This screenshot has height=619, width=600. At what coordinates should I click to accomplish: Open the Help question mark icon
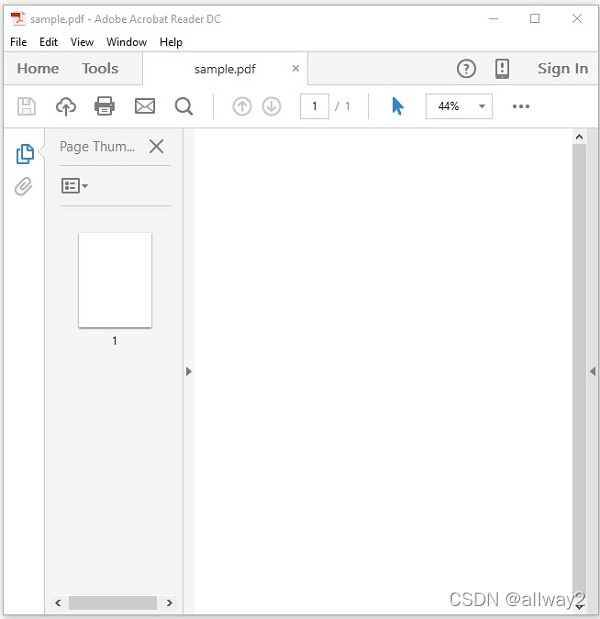pos(466,69)
